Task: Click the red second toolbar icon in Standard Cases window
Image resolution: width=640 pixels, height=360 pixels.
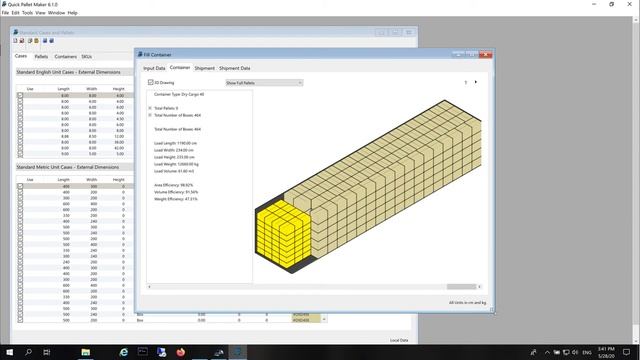Action: [22, 41]
